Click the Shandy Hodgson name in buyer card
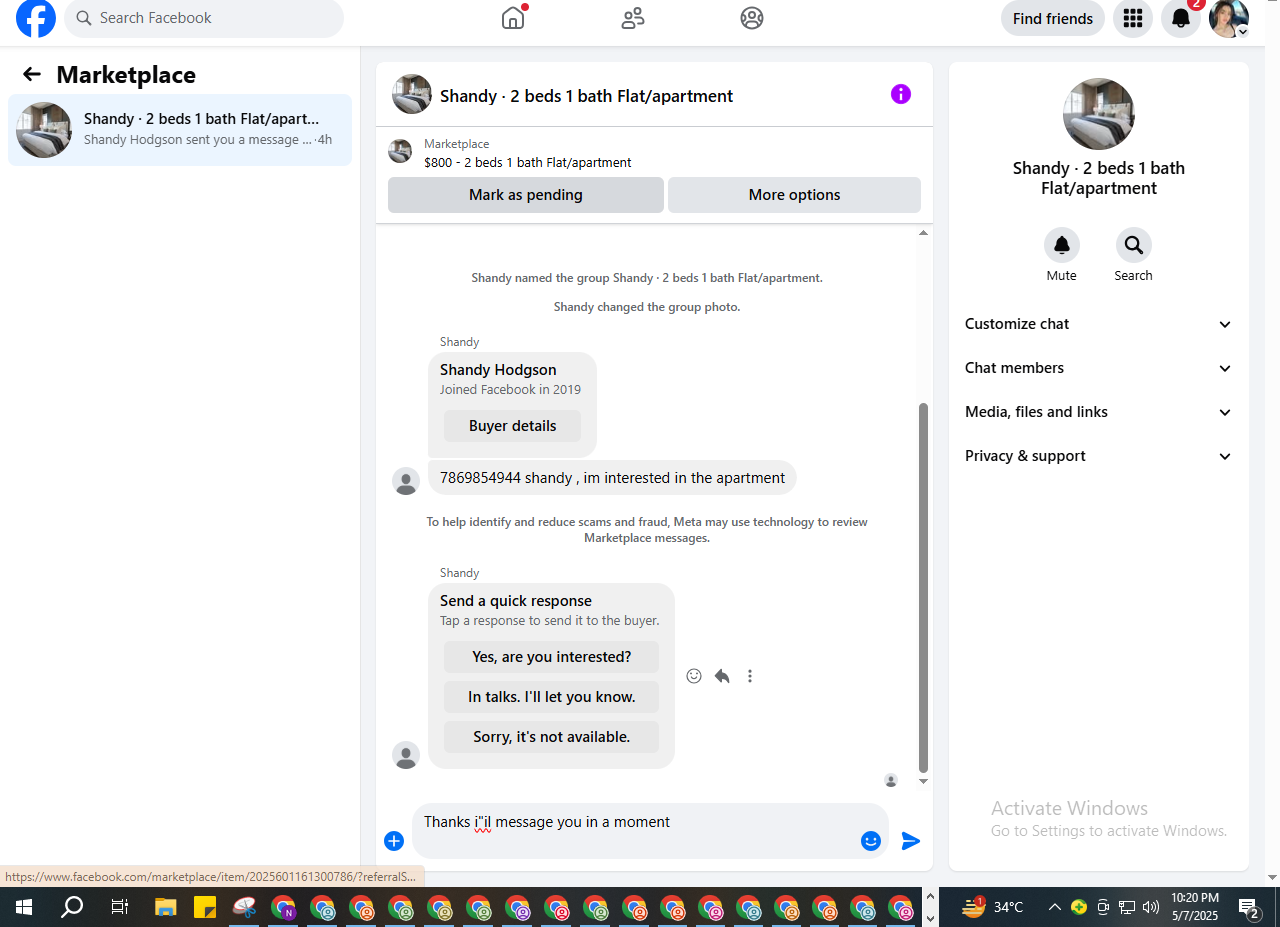The width and height of the screenshot is (1280, 927). [498, 370]
